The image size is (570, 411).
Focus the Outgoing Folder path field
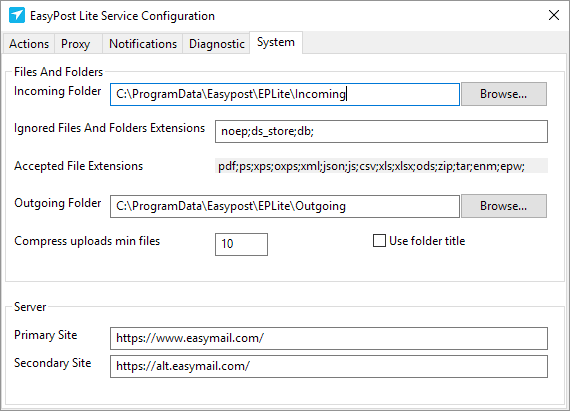point(285,206)
